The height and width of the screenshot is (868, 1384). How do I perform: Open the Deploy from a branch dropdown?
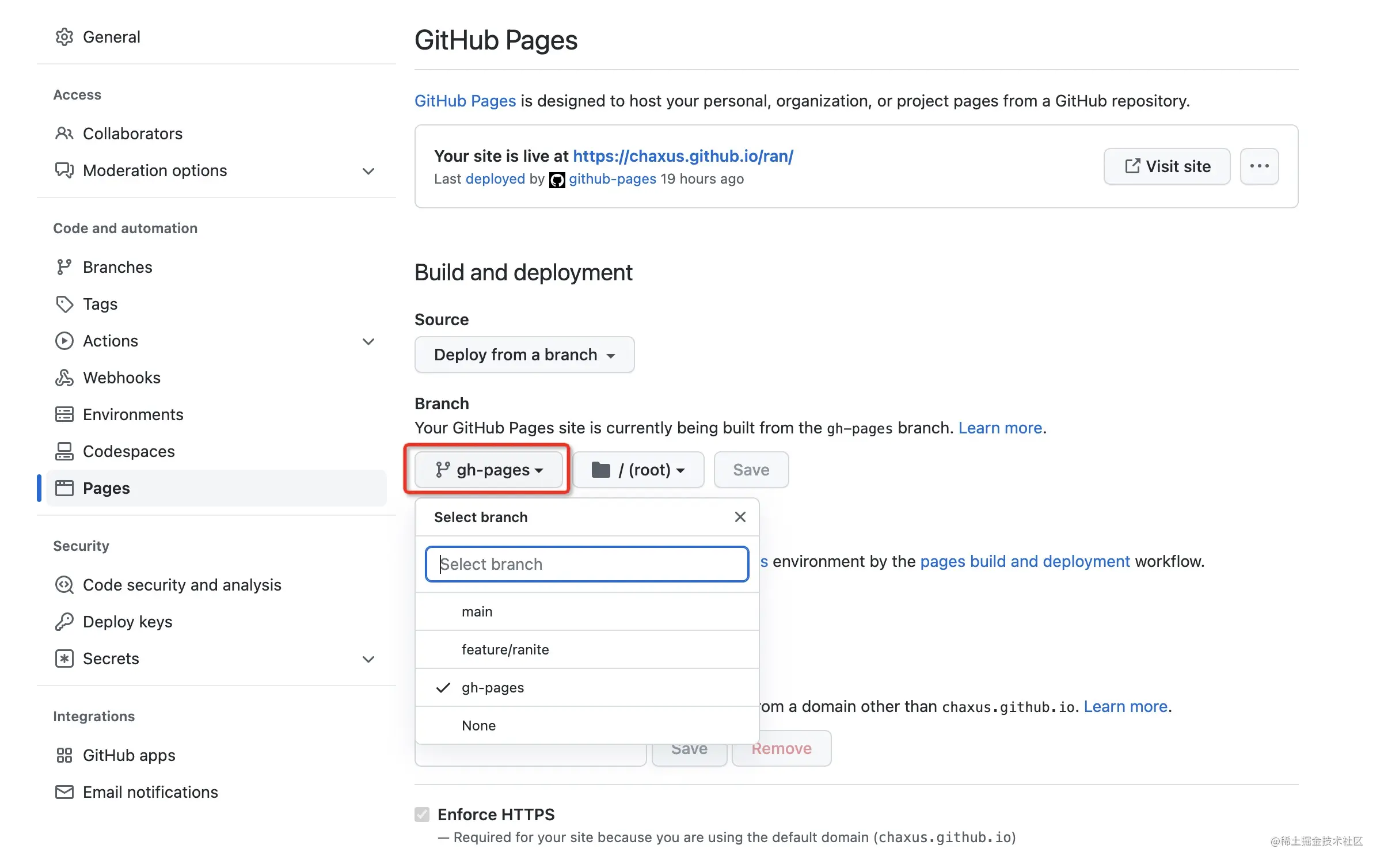[524, 355]
